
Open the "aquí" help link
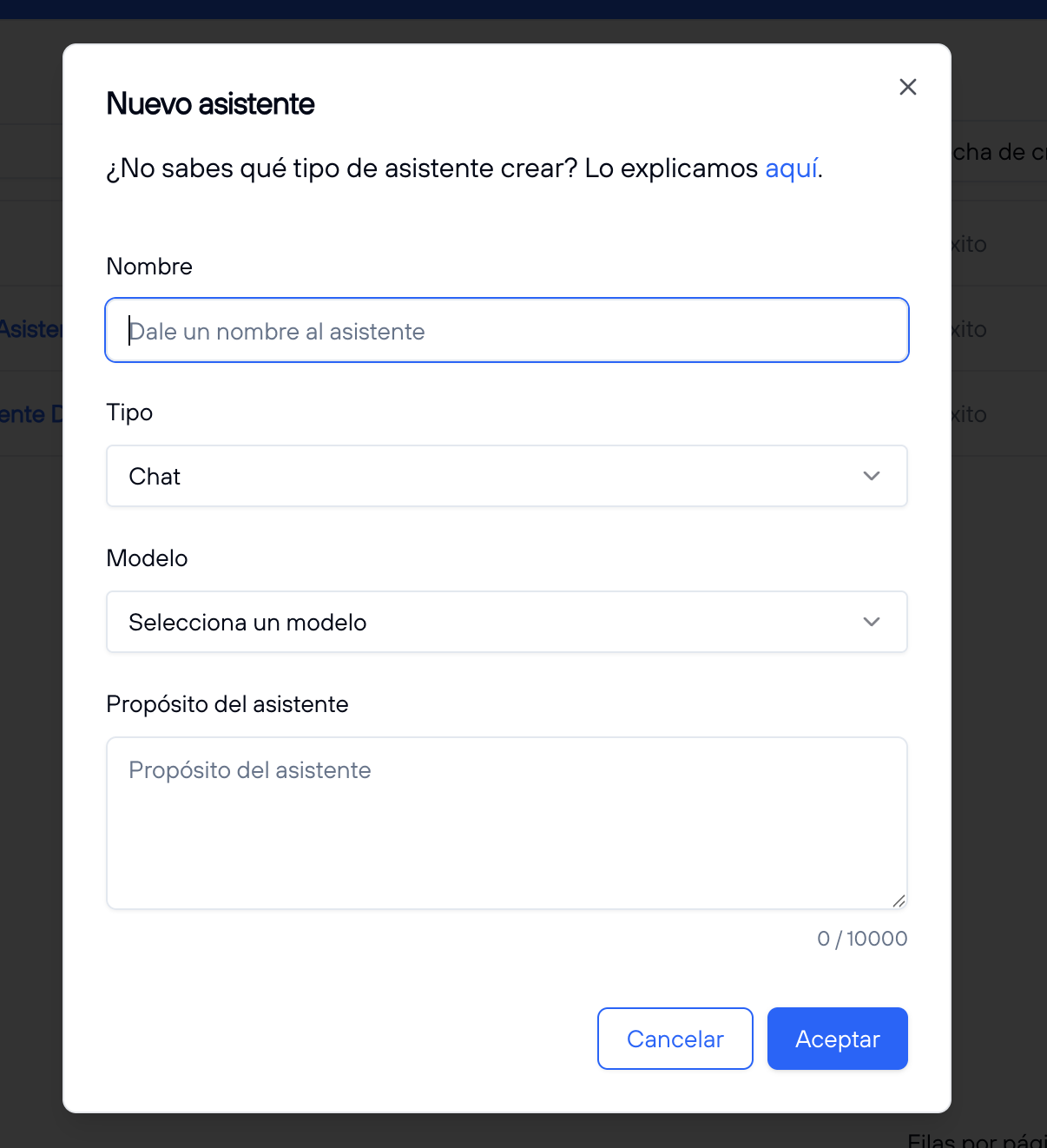[x=791, y=168]
